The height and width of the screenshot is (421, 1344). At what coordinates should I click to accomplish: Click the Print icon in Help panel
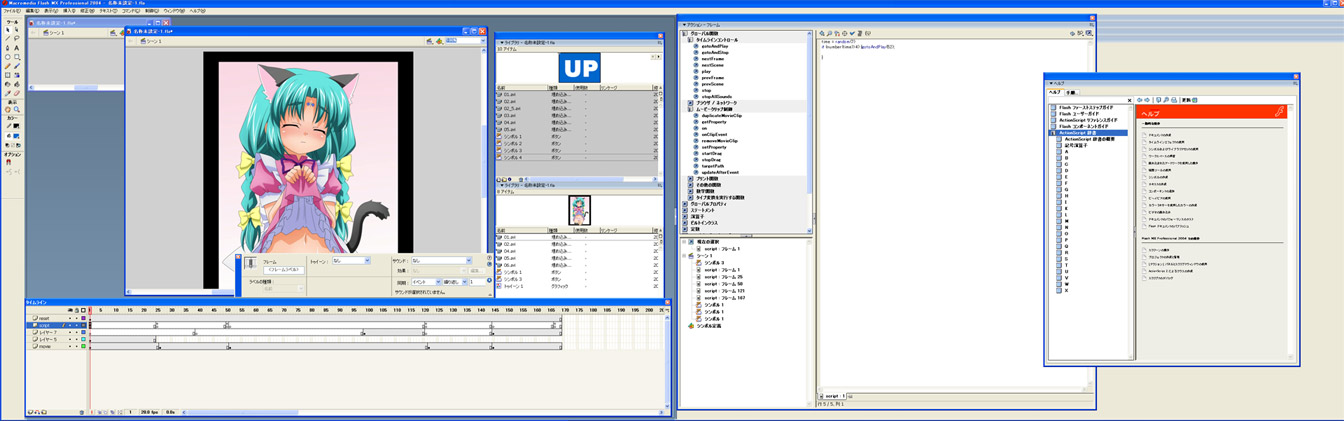point(1174,100)
